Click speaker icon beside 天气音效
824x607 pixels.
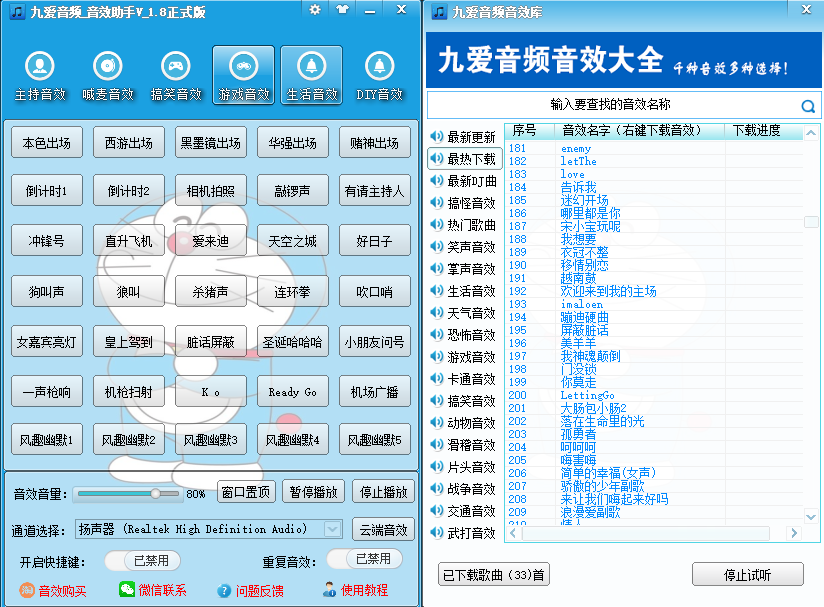[x=436, y=313]
